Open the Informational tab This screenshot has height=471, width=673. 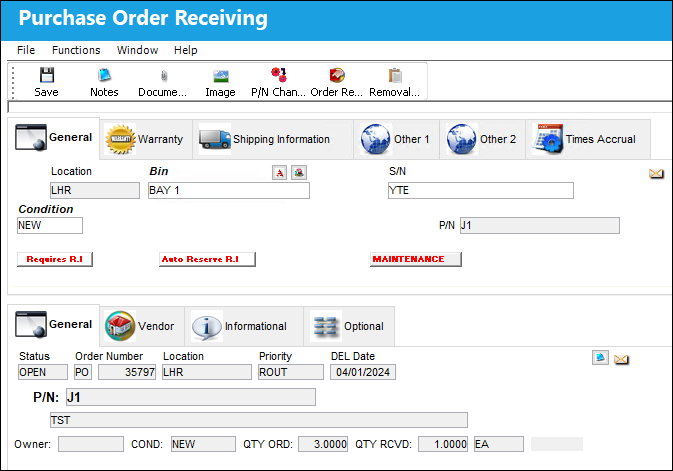coord(244,326)
